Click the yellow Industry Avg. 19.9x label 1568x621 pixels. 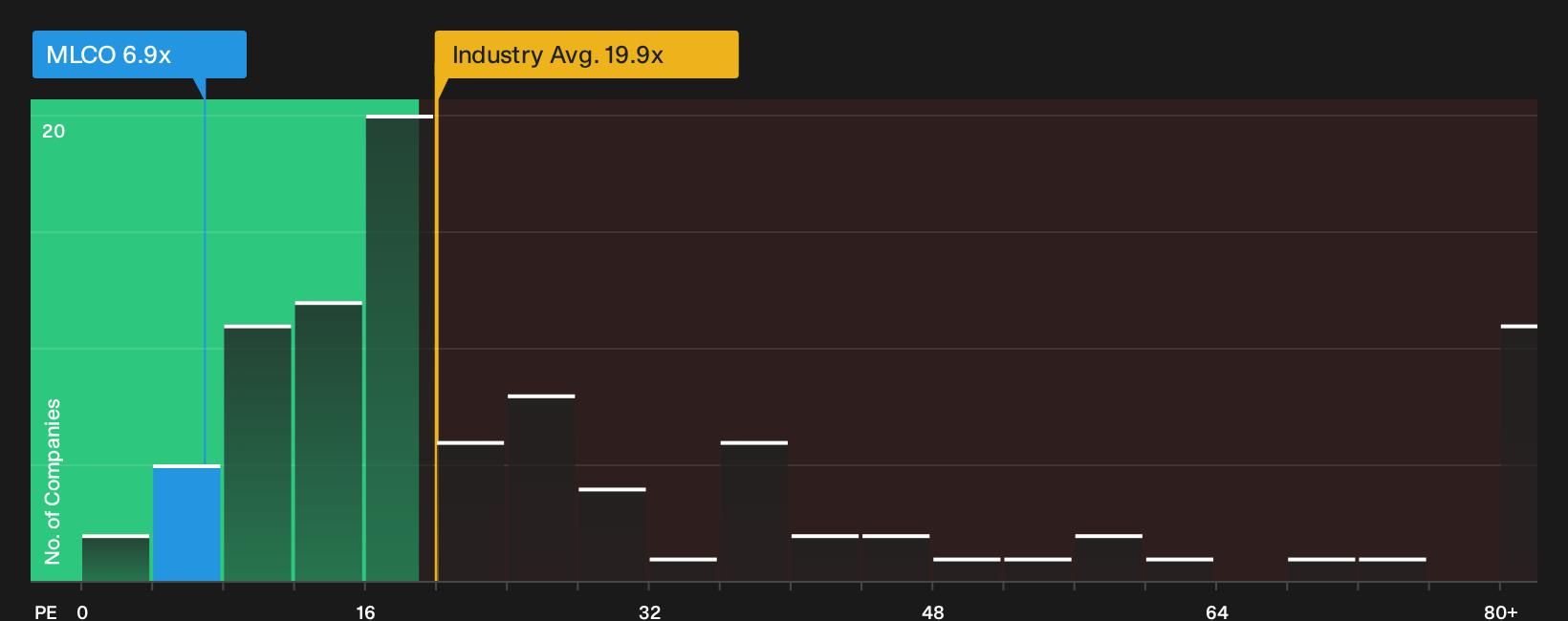[x=586, y=54]
